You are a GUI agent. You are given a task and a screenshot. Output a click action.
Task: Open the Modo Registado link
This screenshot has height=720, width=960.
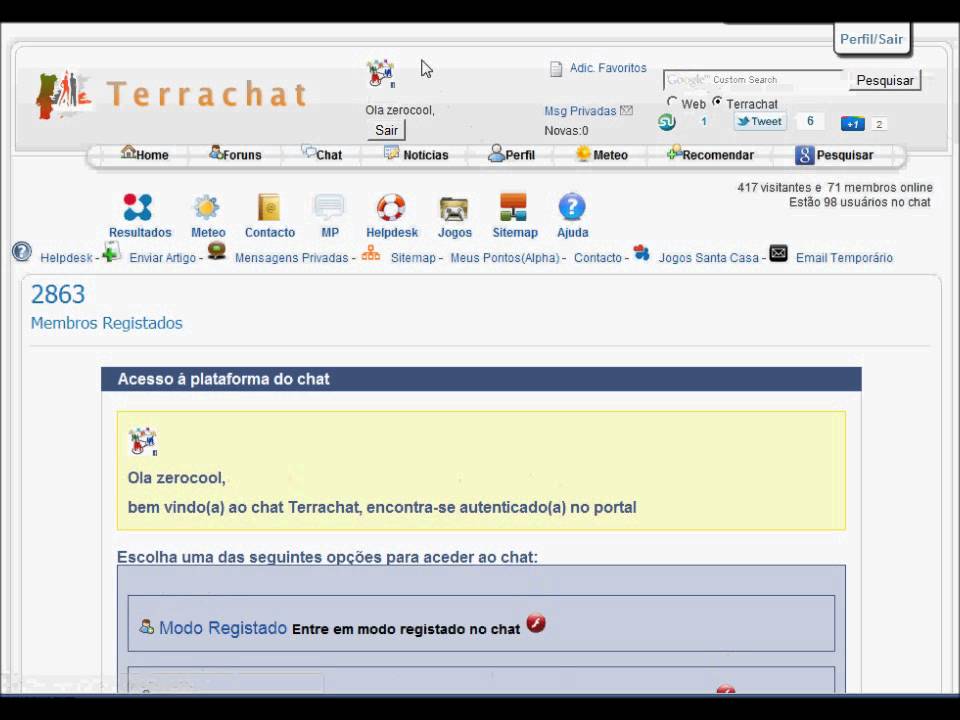click(223, 628)
